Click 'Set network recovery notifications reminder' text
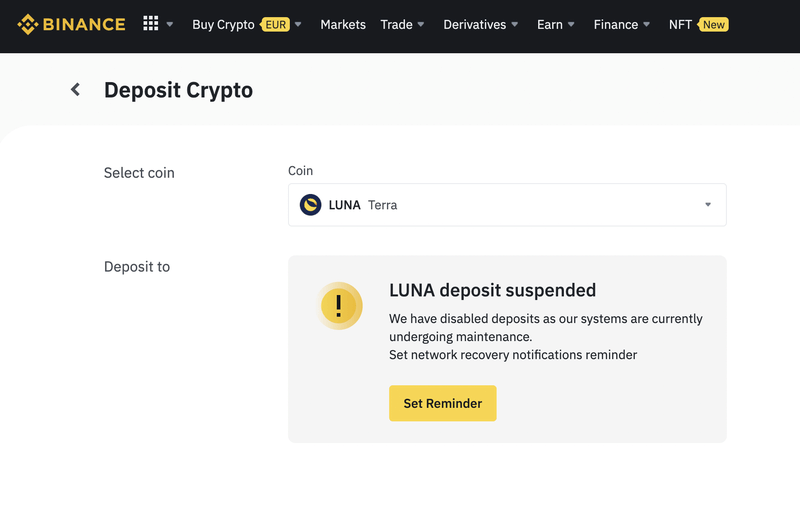This screenshot has height=508, width=800. point(513,355)
